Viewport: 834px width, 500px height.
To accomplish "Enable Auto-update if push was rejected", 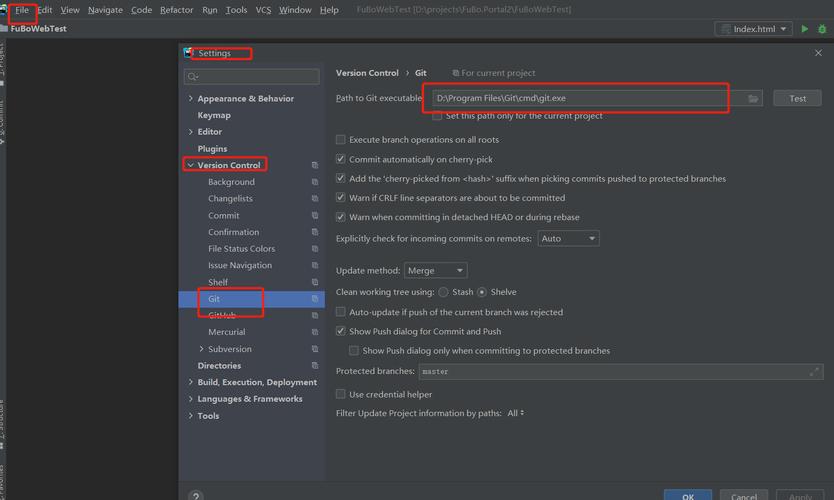I will click(x=340, y=312).
